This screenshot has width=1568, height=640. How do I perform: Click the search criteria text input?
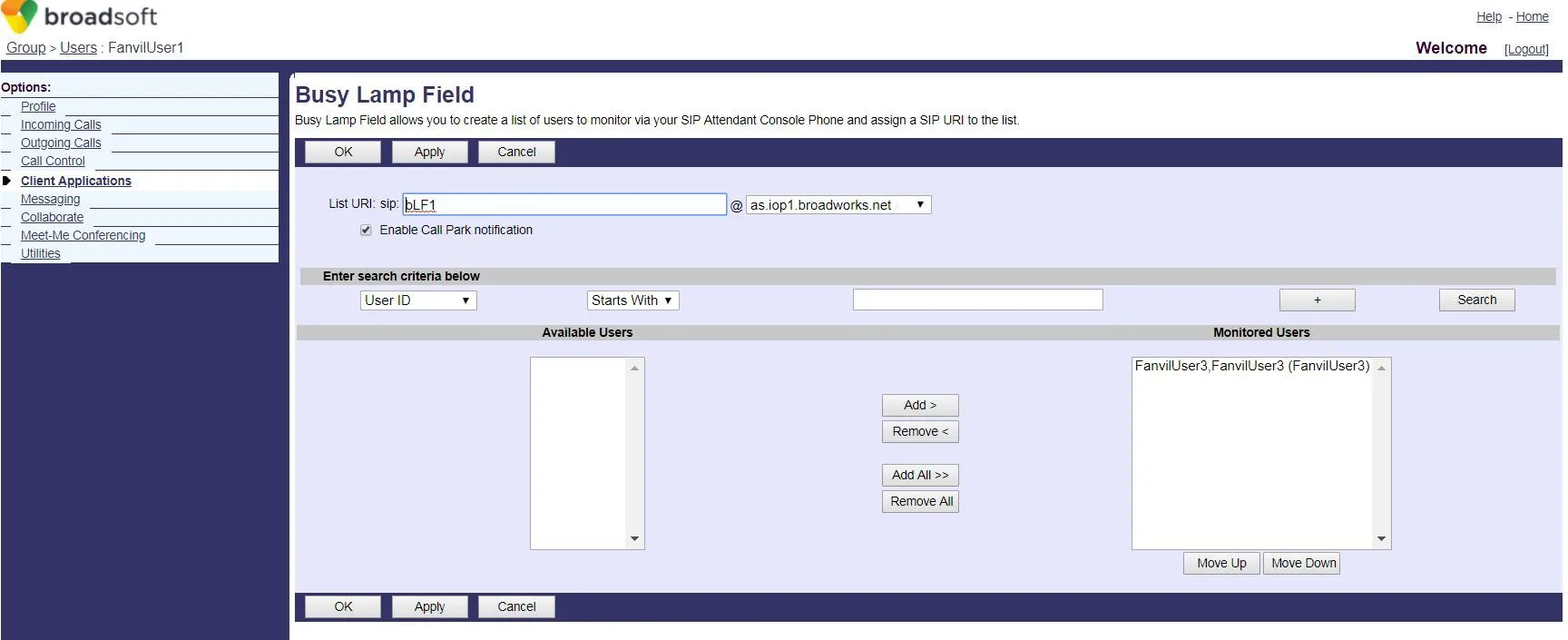[x=977, y=300]
